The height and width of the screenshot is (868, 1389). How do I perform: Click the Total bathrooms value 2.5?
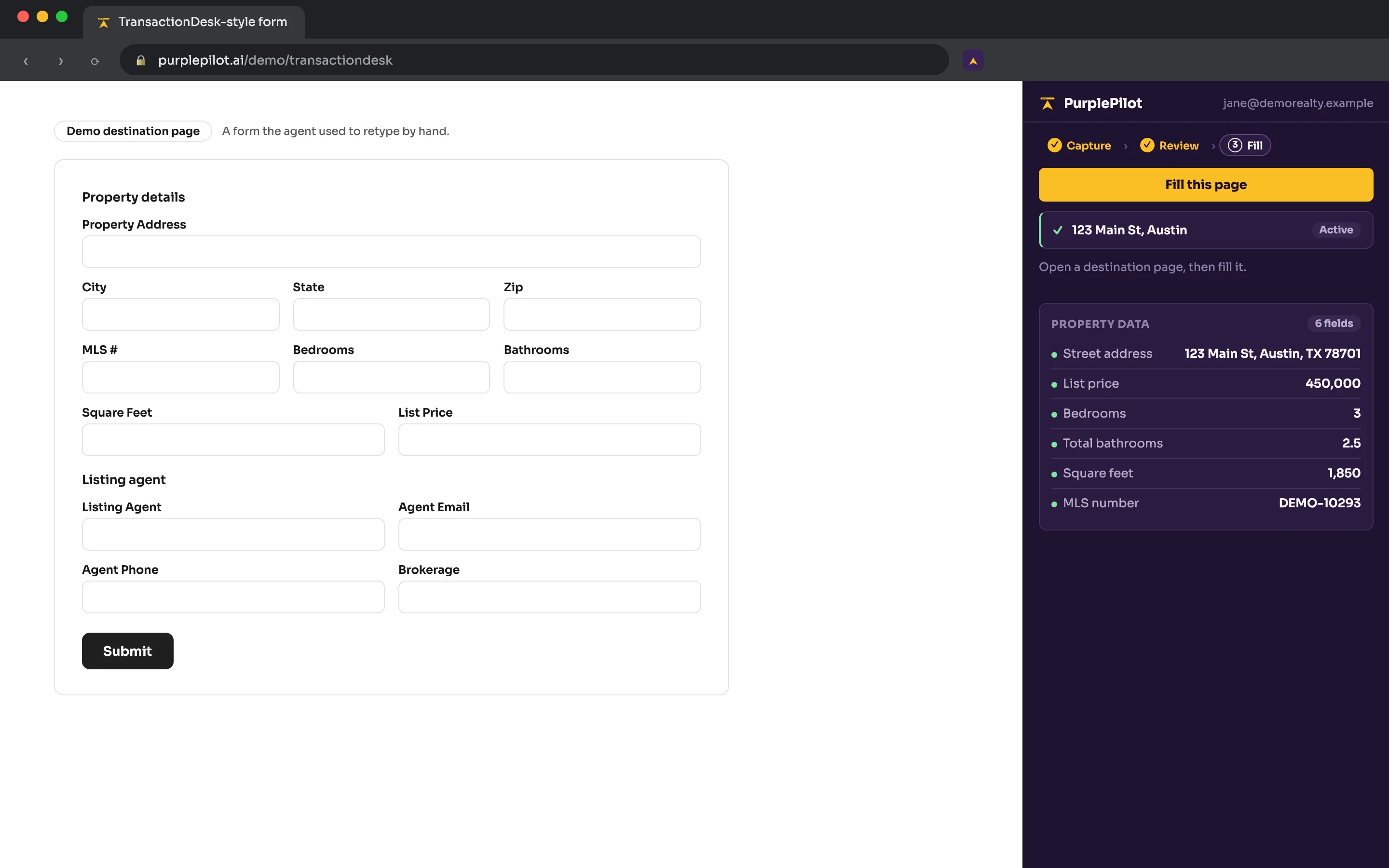[x=1351, y=443]
